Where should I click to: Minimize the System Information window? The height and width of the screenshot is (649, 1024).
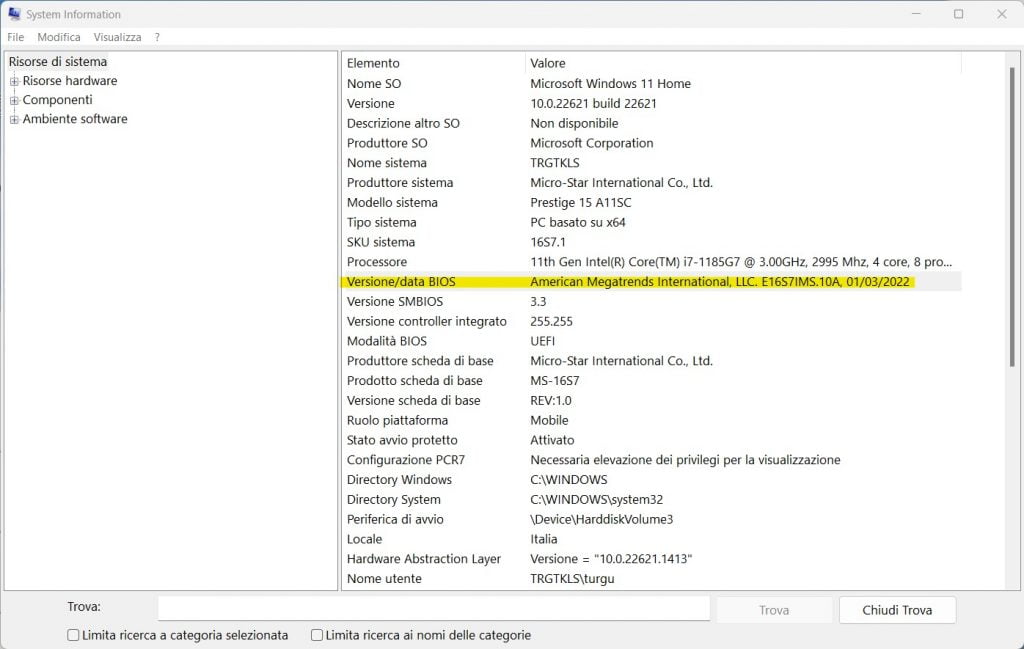915,14
